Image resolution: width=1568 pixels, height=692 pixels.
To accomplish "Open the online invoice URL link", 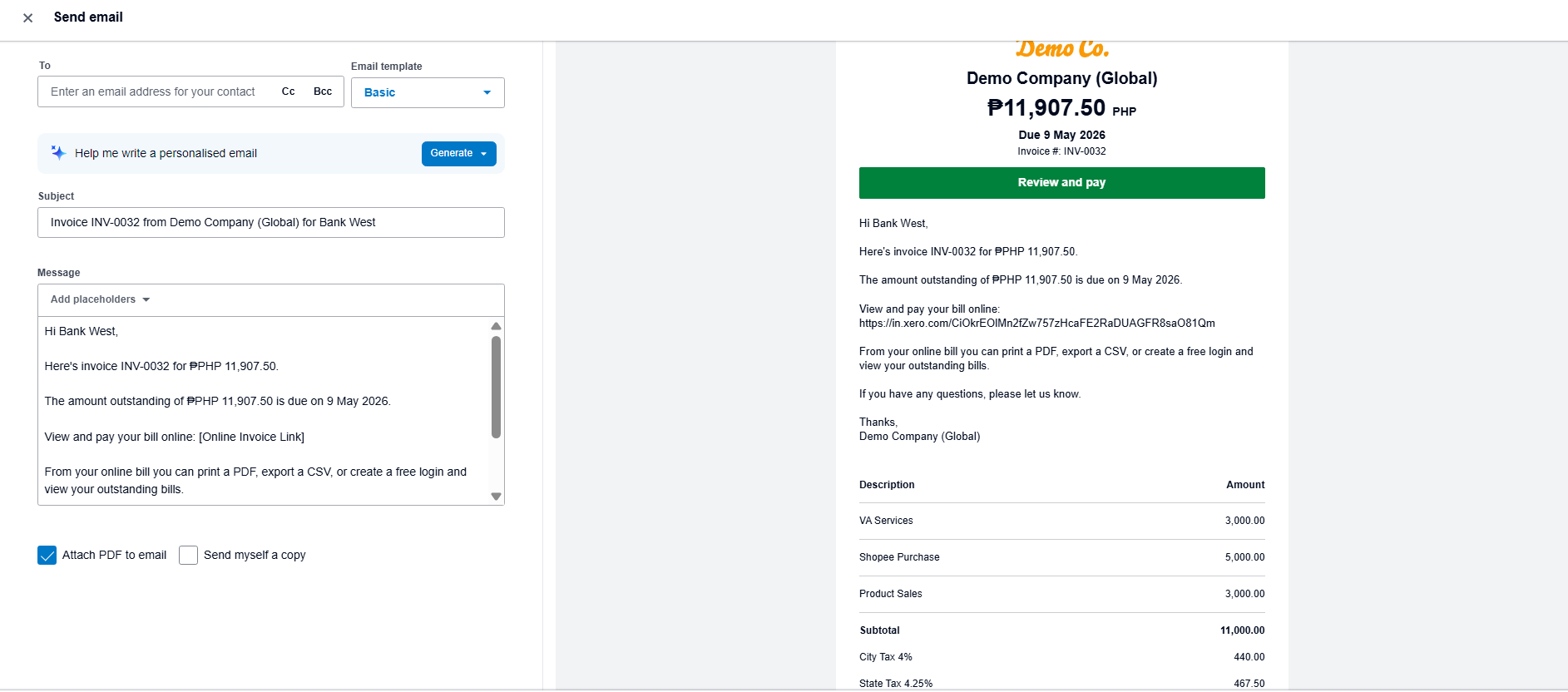I will click(1036, 324).
